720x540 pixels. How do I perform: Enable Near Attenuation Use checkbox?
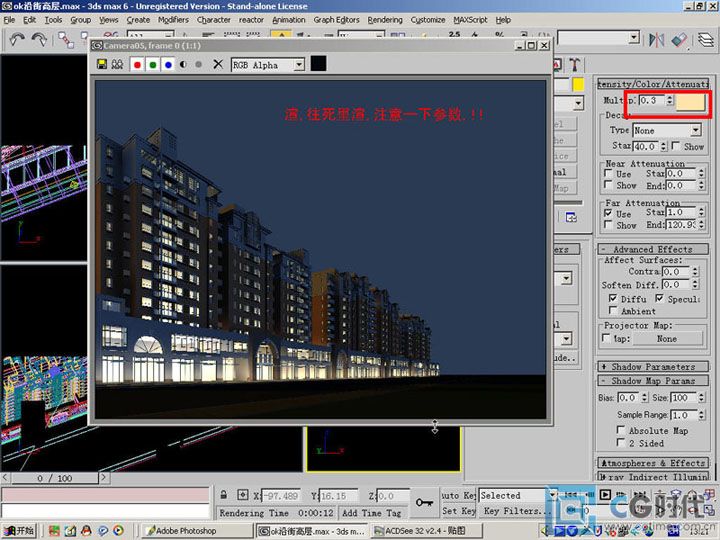pos(608,173)
